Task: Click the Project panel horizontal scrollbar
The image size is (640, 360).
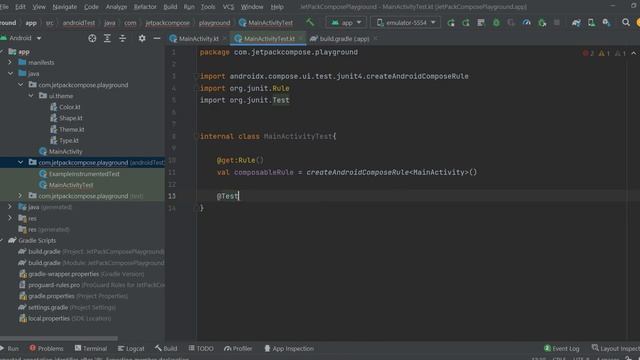Action: pos(59,338)
